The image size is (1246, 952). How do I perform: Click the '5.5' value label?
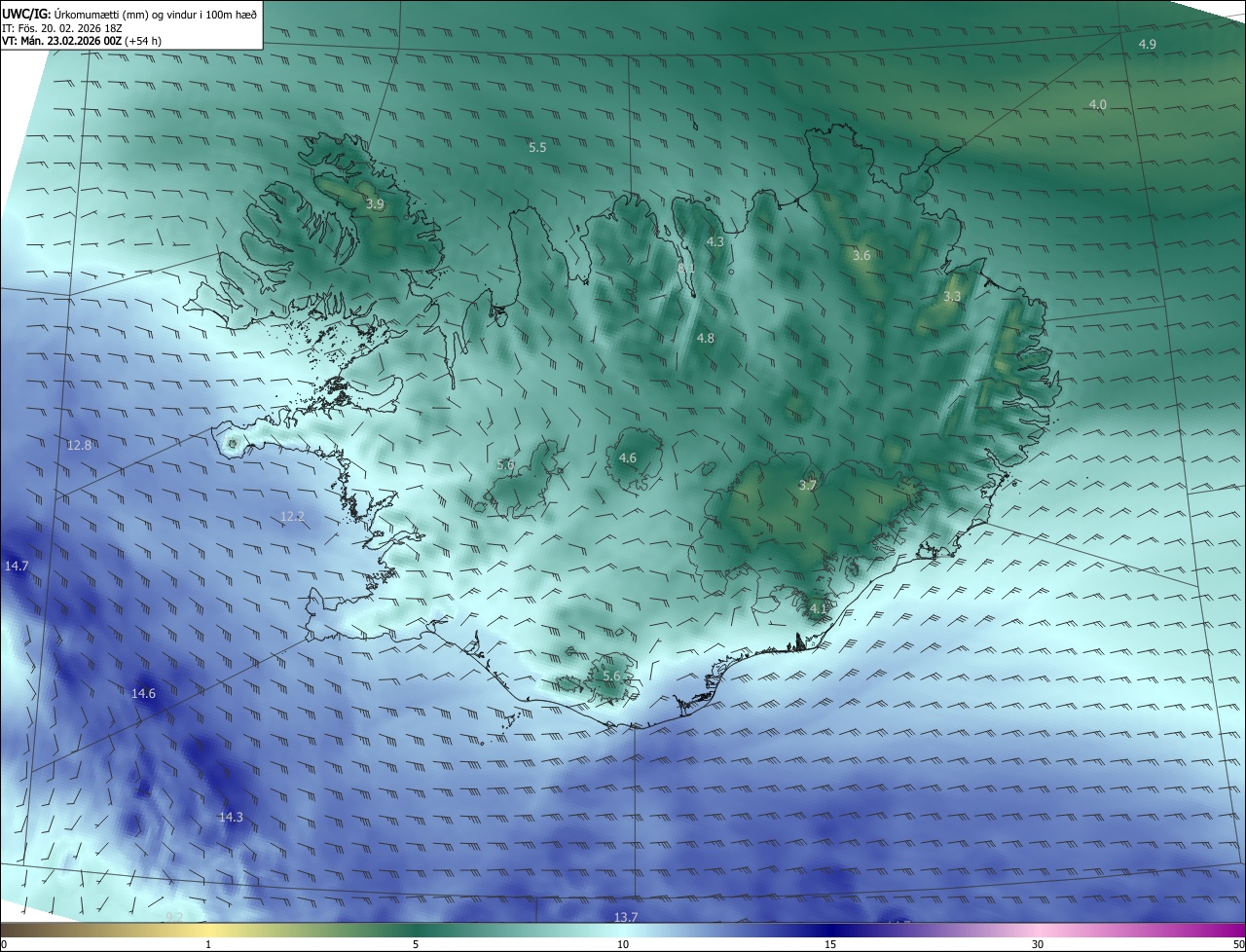537,148
